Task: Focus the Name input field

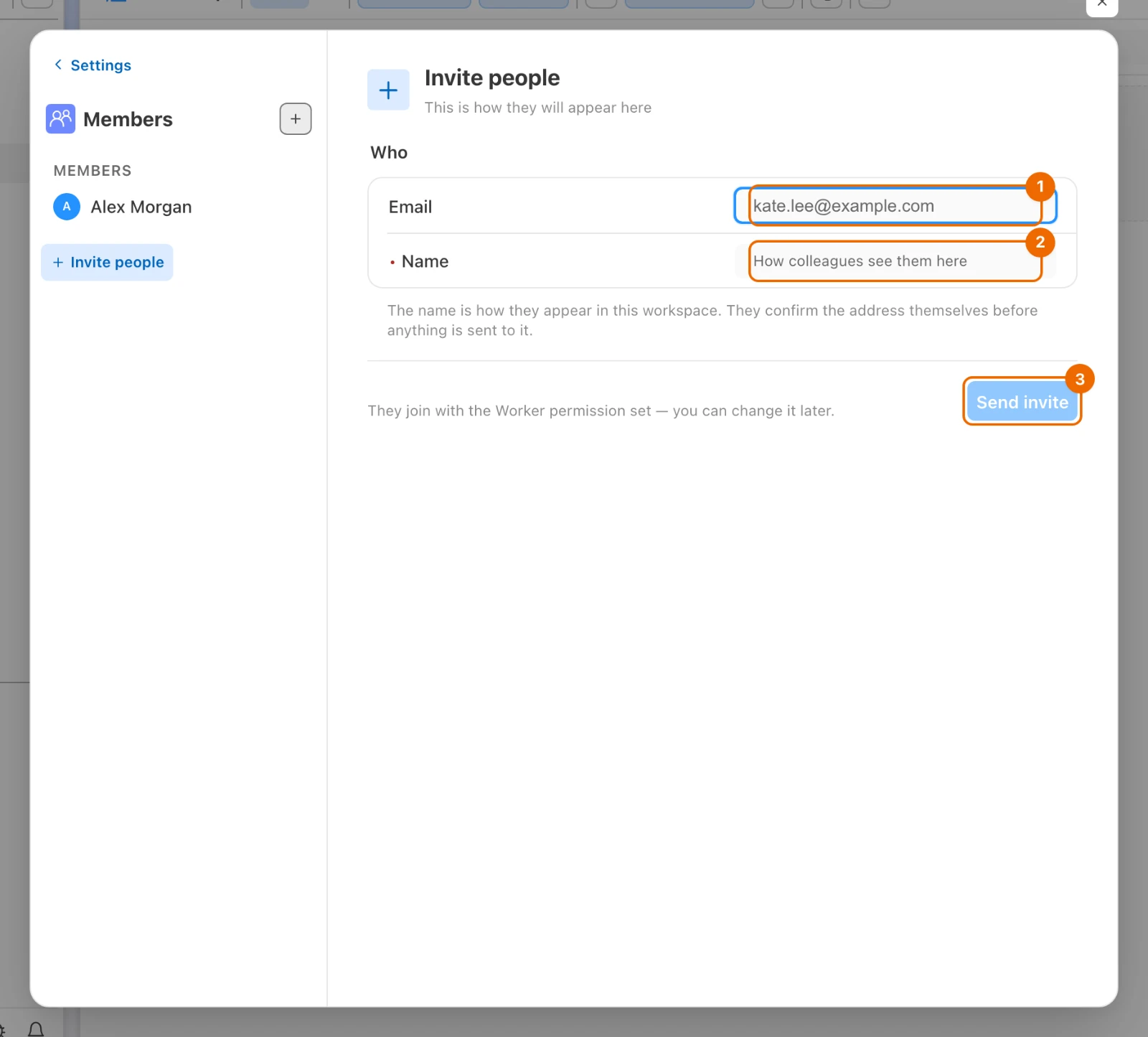Action: tap(895, 261)
